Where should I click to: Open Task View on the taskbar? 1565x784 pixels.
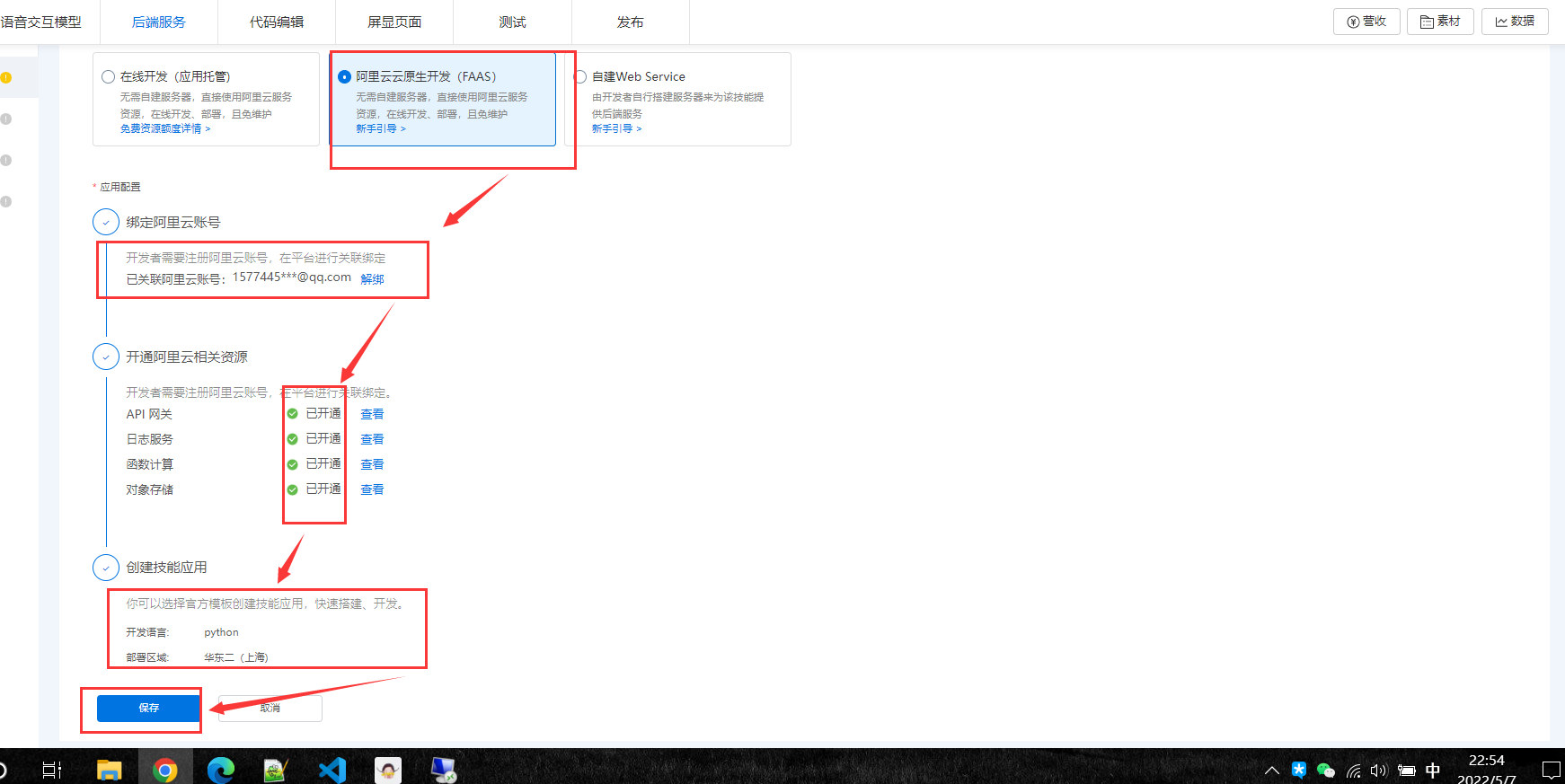52,770
